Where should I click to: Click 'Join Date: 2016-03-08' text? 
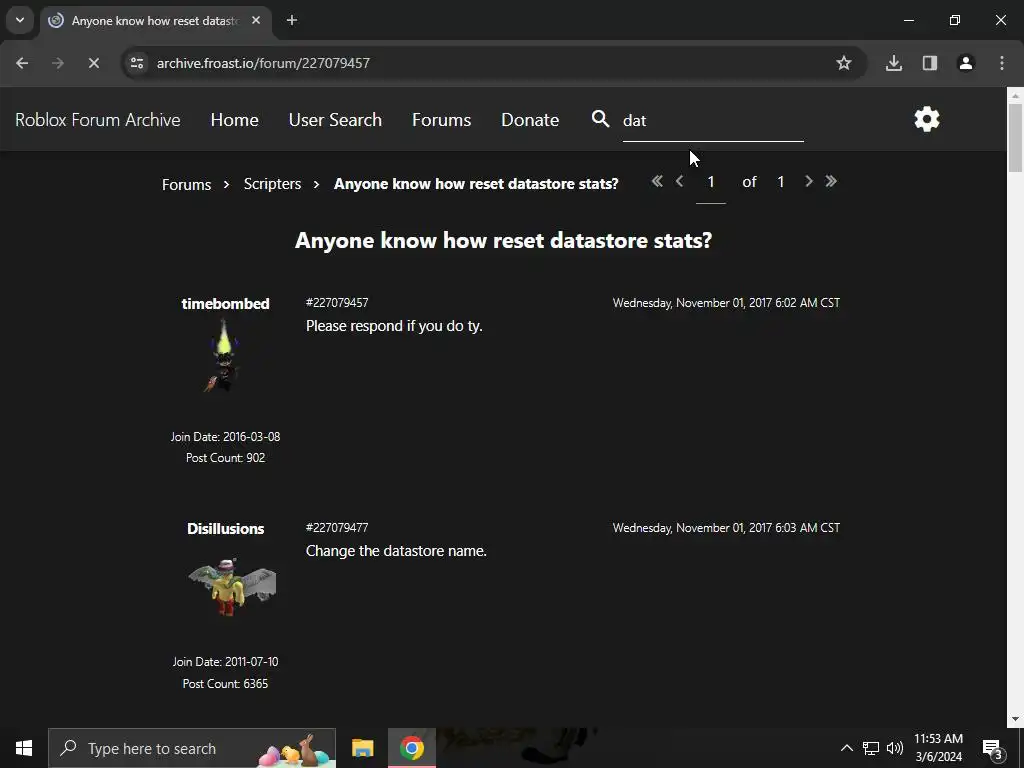225,437
